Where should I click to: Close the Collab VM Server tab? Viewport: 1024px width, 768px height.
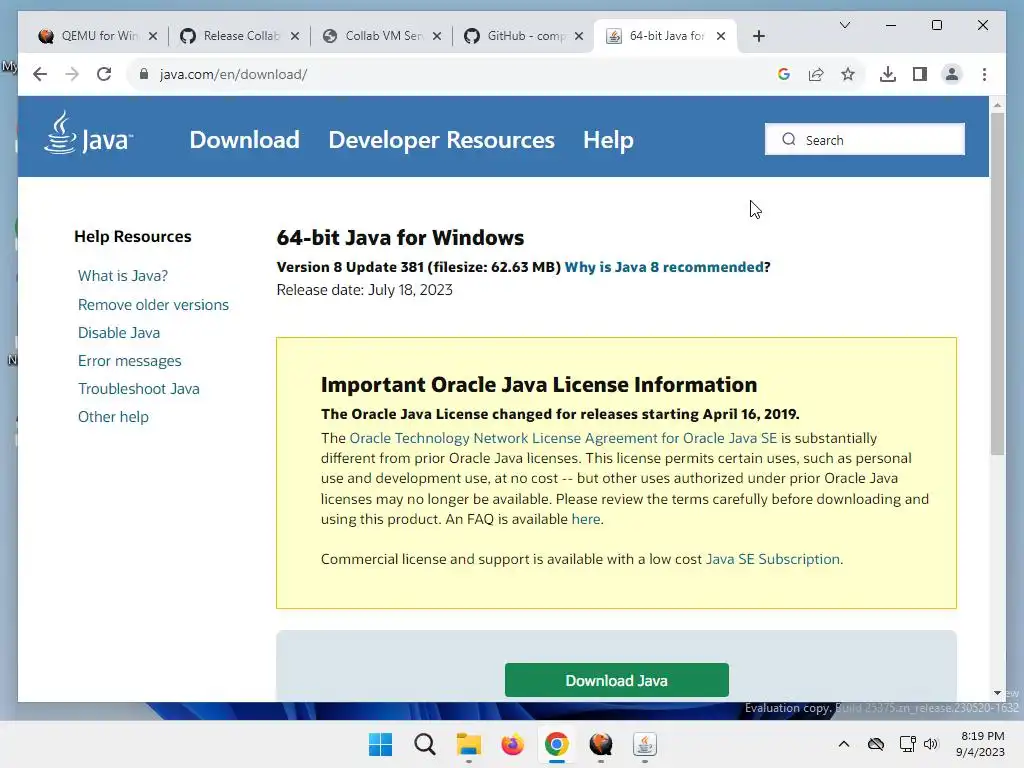pos(437,36)
